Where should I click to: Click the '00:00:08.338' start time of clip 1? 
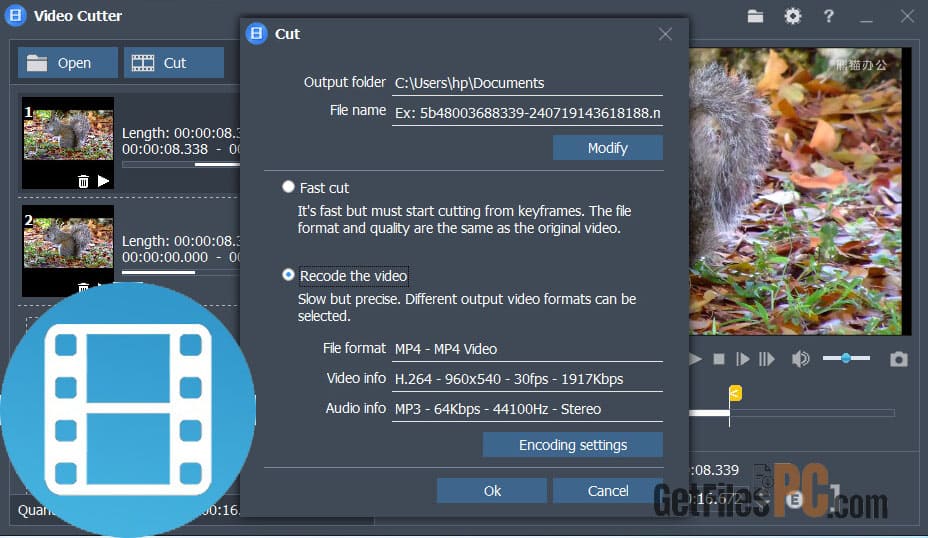click(165, 149)
